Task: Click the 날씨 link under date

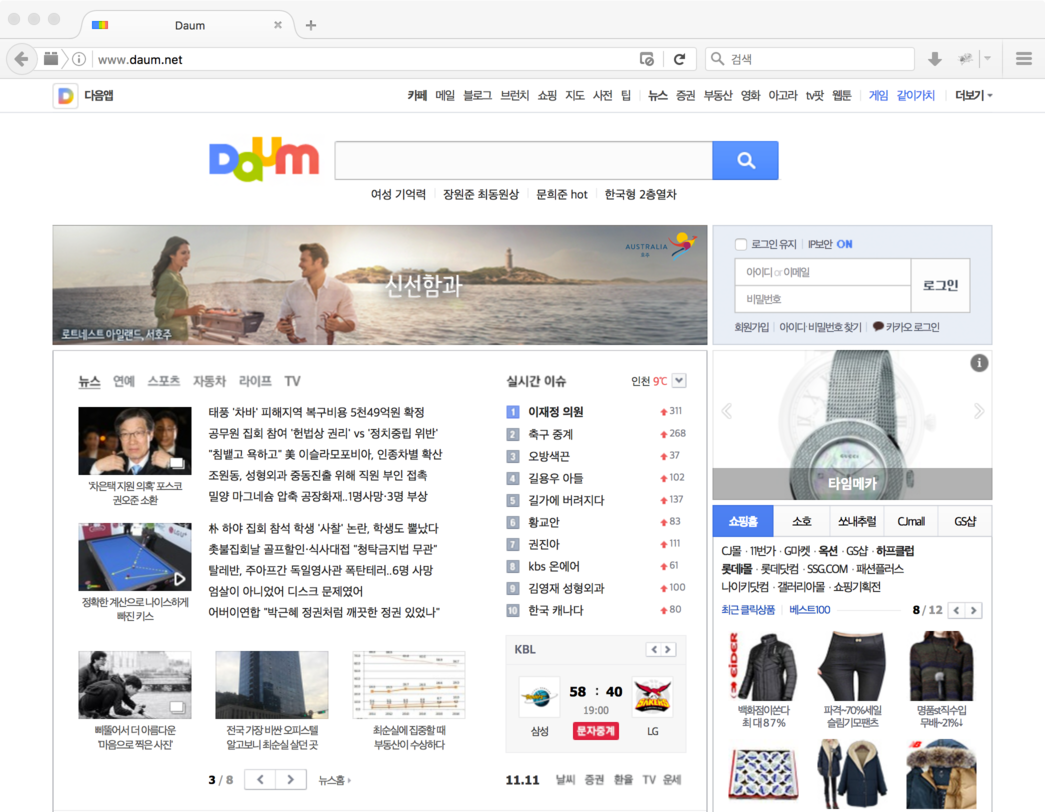Action: pyautogui.click(x=565, y=779)
